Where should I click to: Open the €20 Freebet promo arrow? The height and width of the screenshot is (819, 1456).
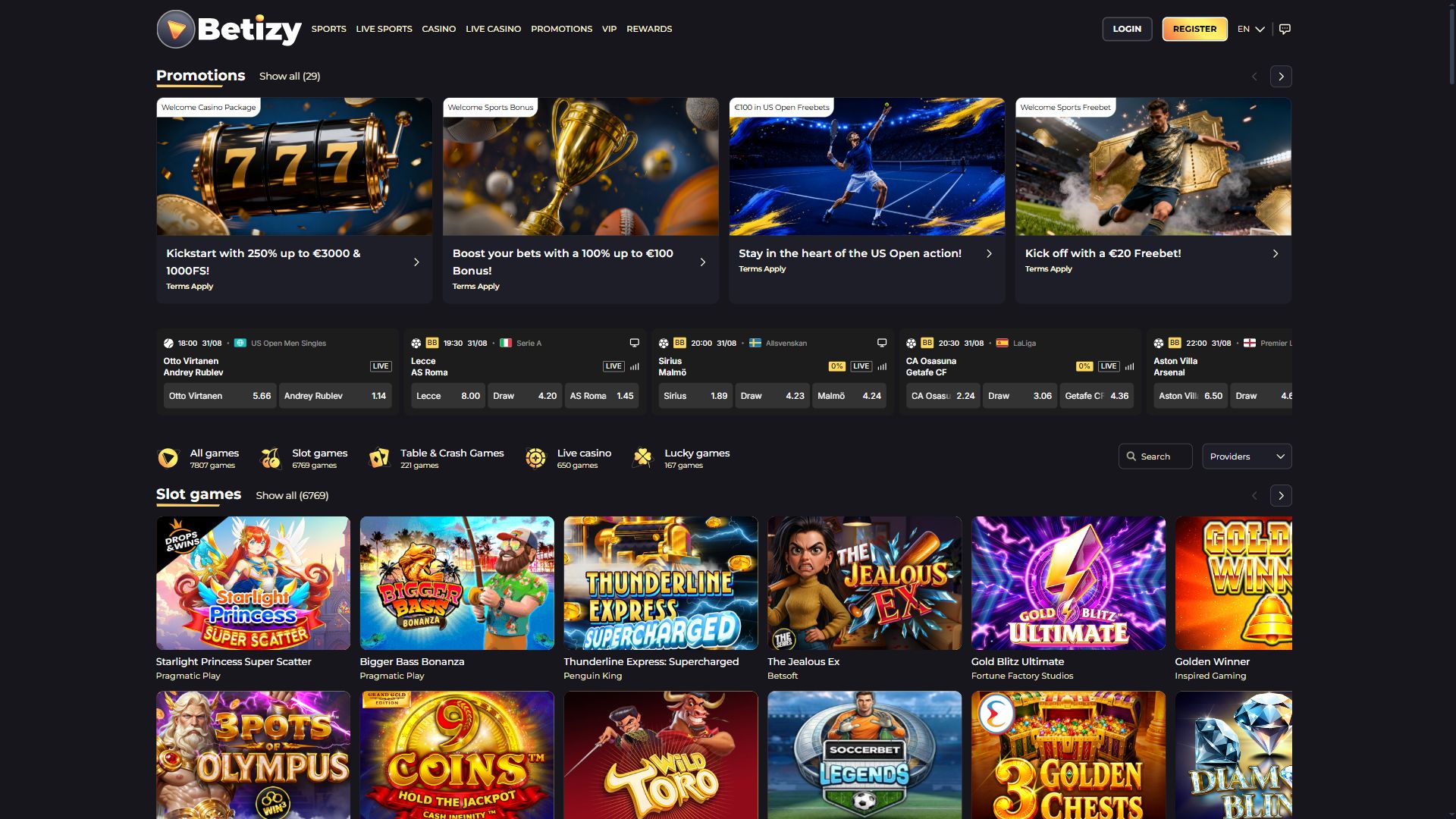(x=1276, y=253)
